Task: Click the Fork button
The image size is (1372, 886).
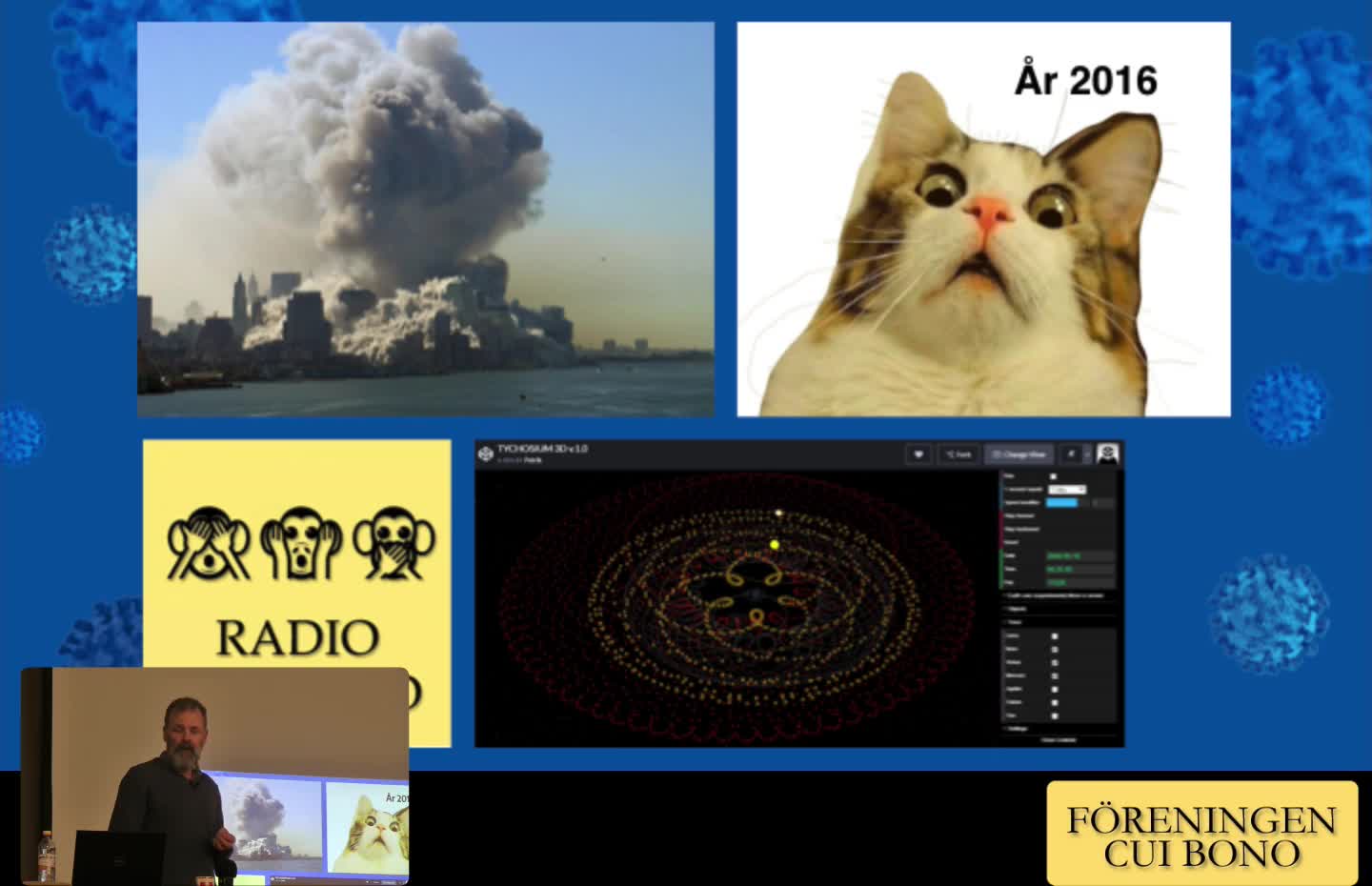Action: [x=958, y=454]
